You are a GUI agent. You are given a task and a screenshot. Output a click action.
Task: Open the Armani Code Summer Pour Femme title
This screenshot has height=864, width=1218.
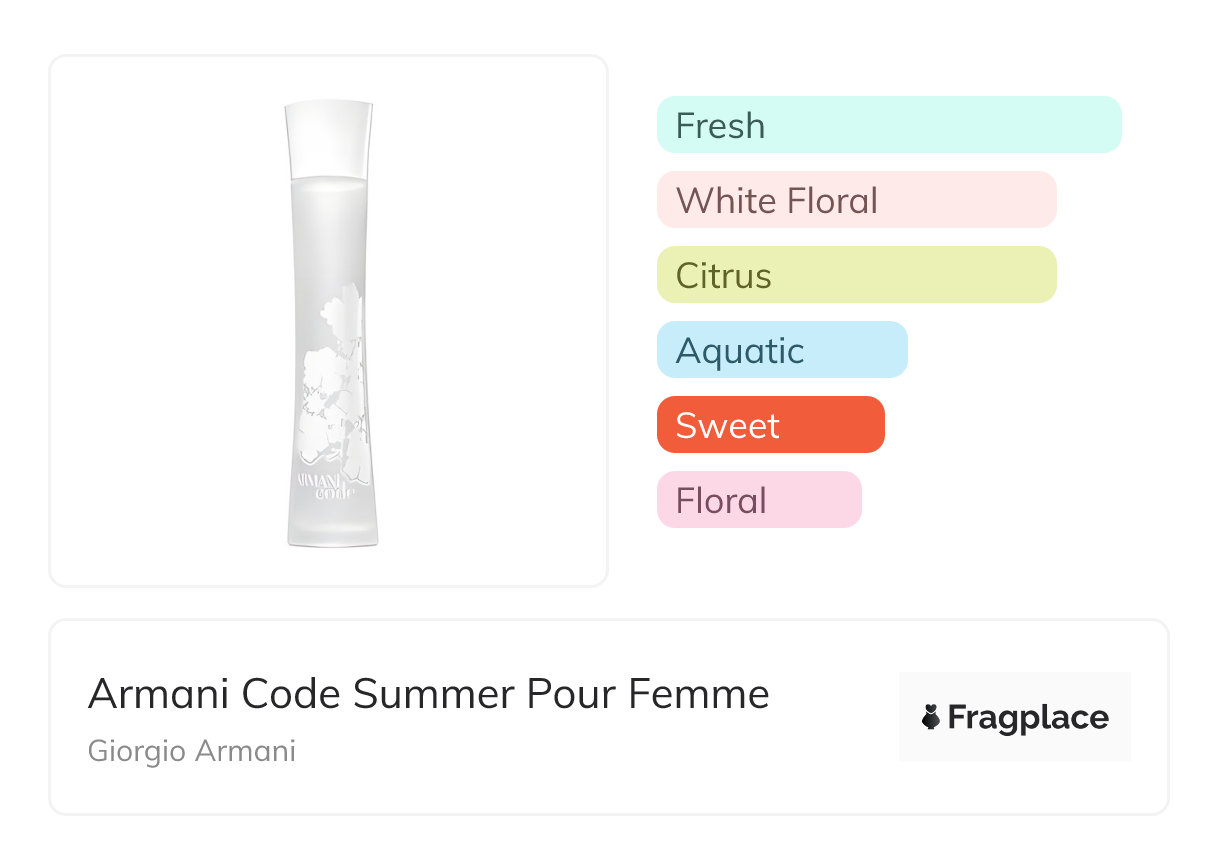(428, 694)
